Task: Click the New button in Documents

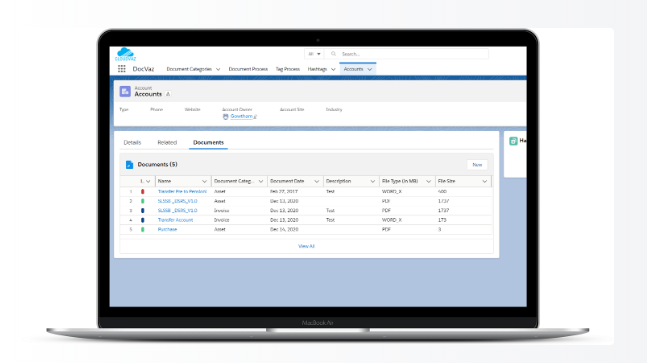Action: [477, 165]
